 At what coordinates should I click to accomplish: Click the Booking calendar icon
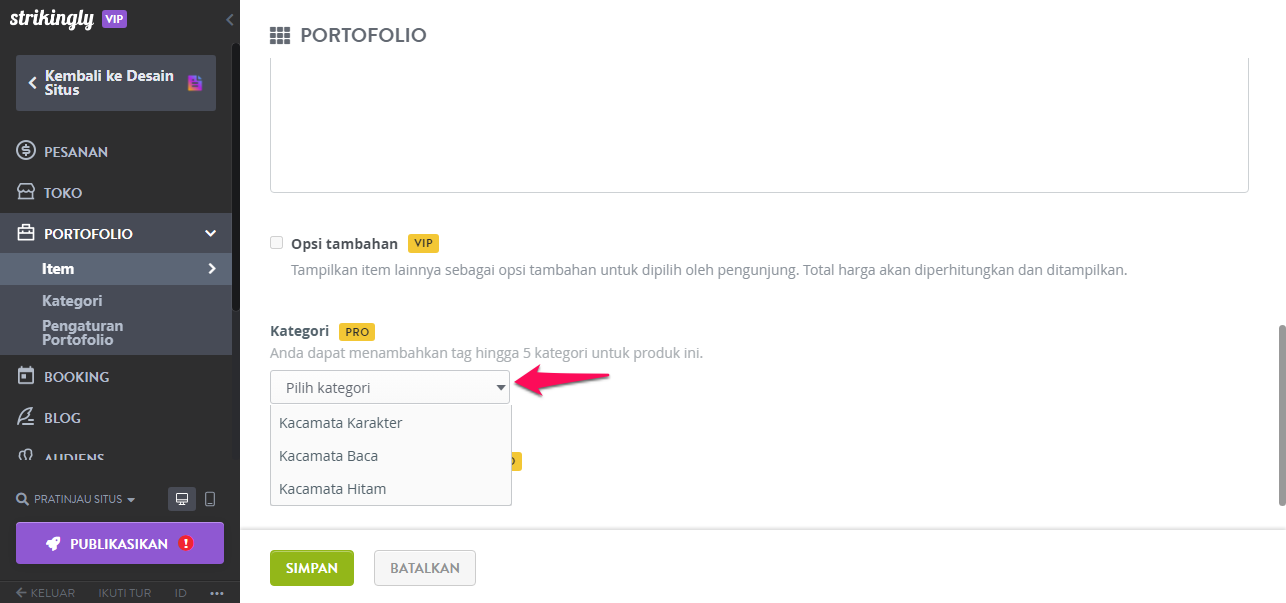tap(26, 376)
